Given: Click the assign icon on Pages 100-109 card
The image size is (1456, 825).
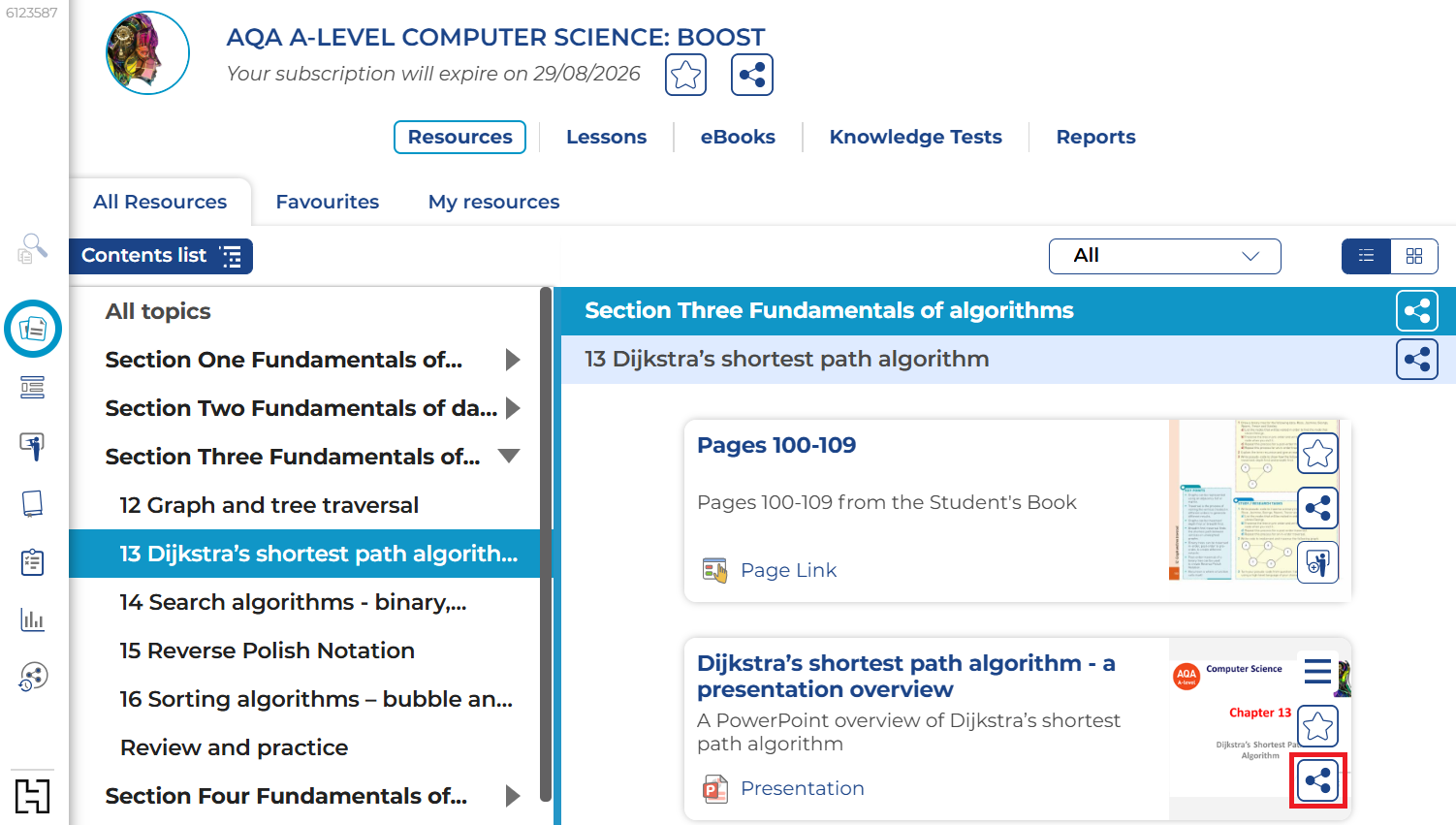Looking at the screenshot, I should (x=1317, y=562).
